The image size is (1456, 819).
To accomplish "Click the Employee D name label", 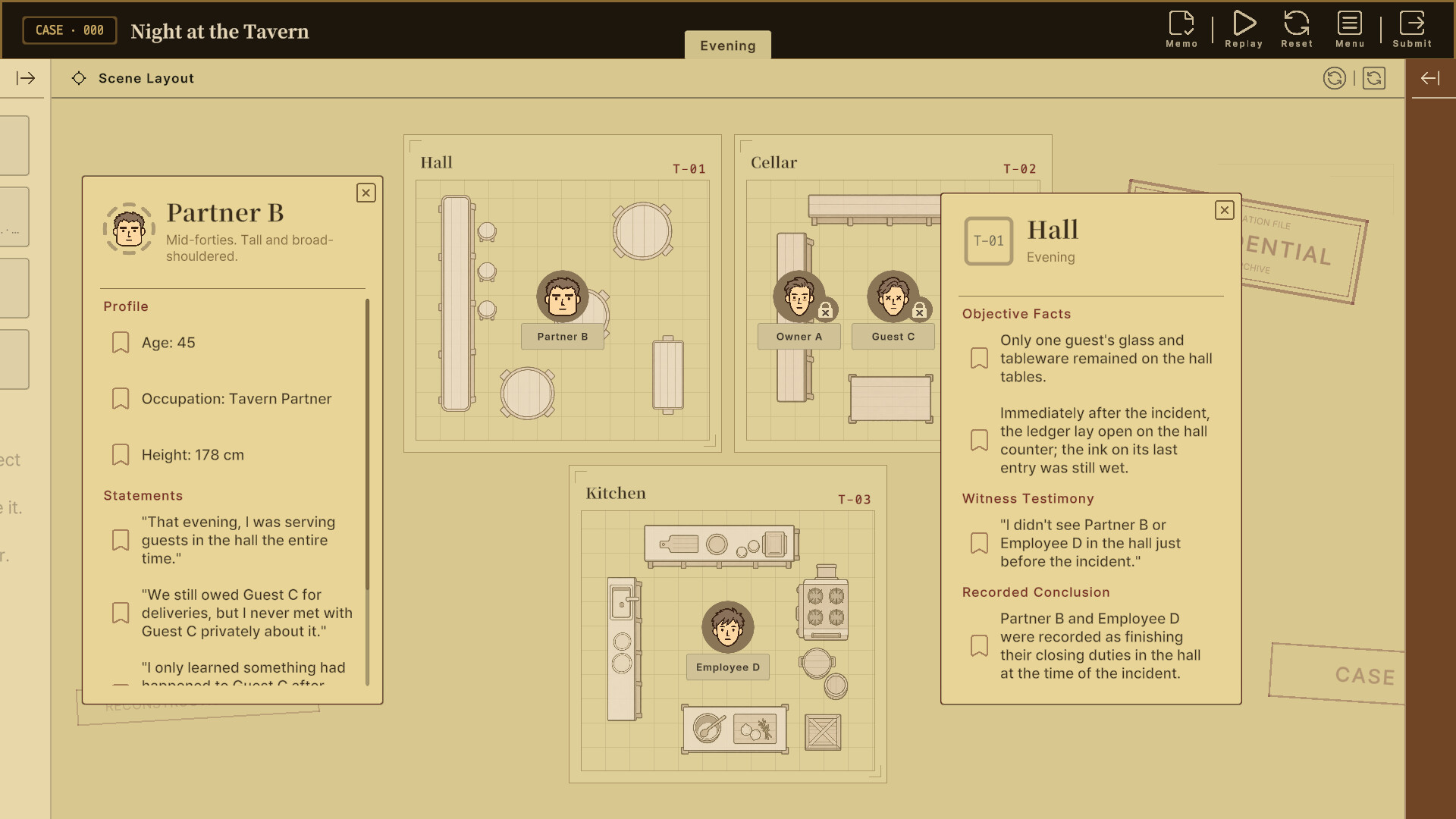I will pos(728,667).
